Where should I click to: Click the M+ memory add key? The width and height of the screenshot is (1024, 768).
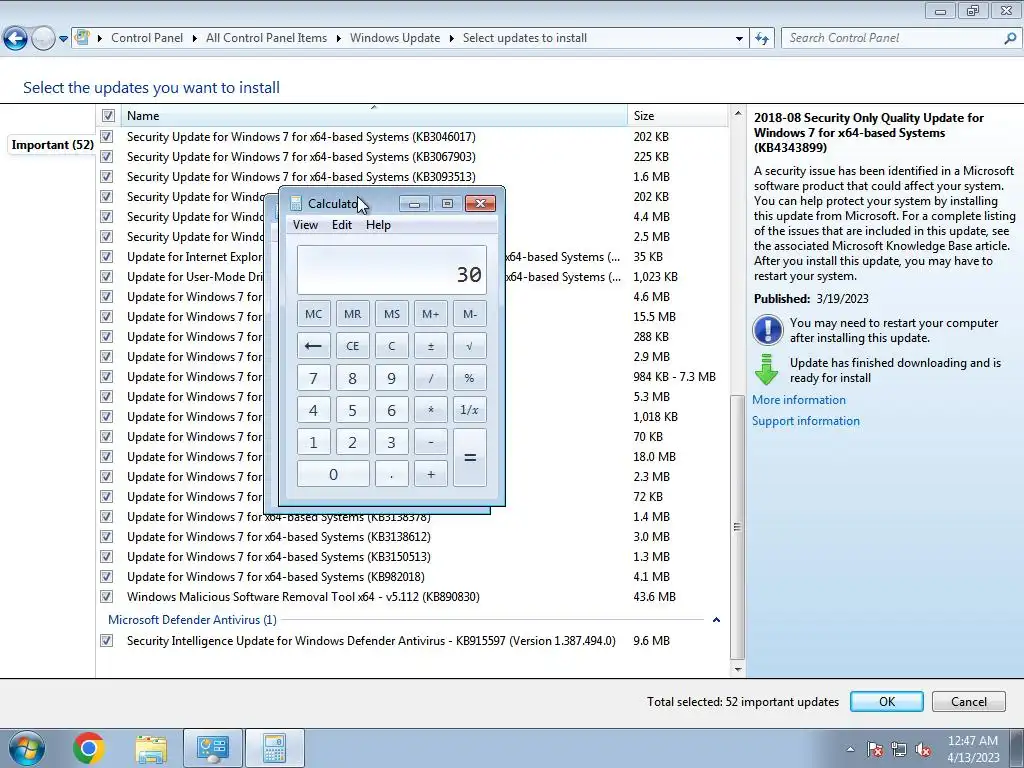click(x=431, y=314)
